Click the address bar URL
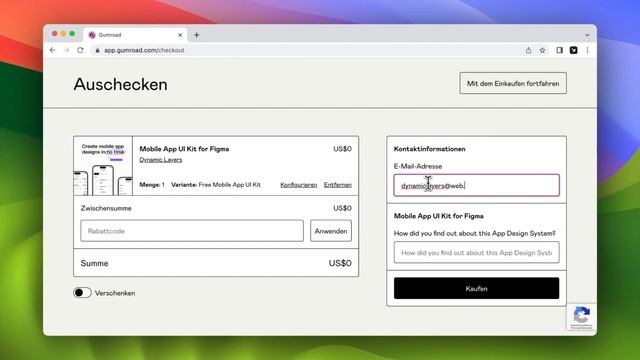Image resolution: width=640 pixels, height=360 pixels. (144, 50)
